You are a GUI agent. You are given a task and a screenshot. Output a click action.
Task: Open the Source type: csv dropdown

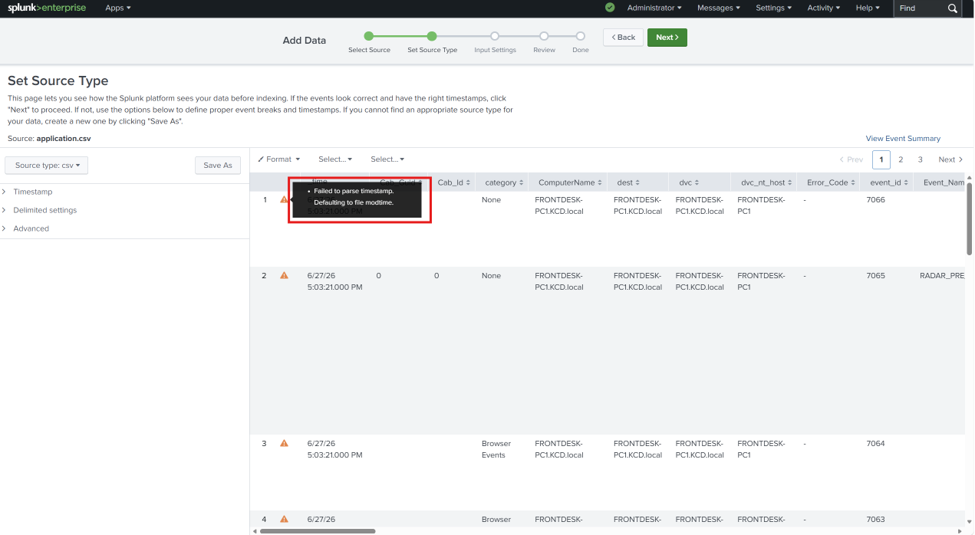point(47,165)
